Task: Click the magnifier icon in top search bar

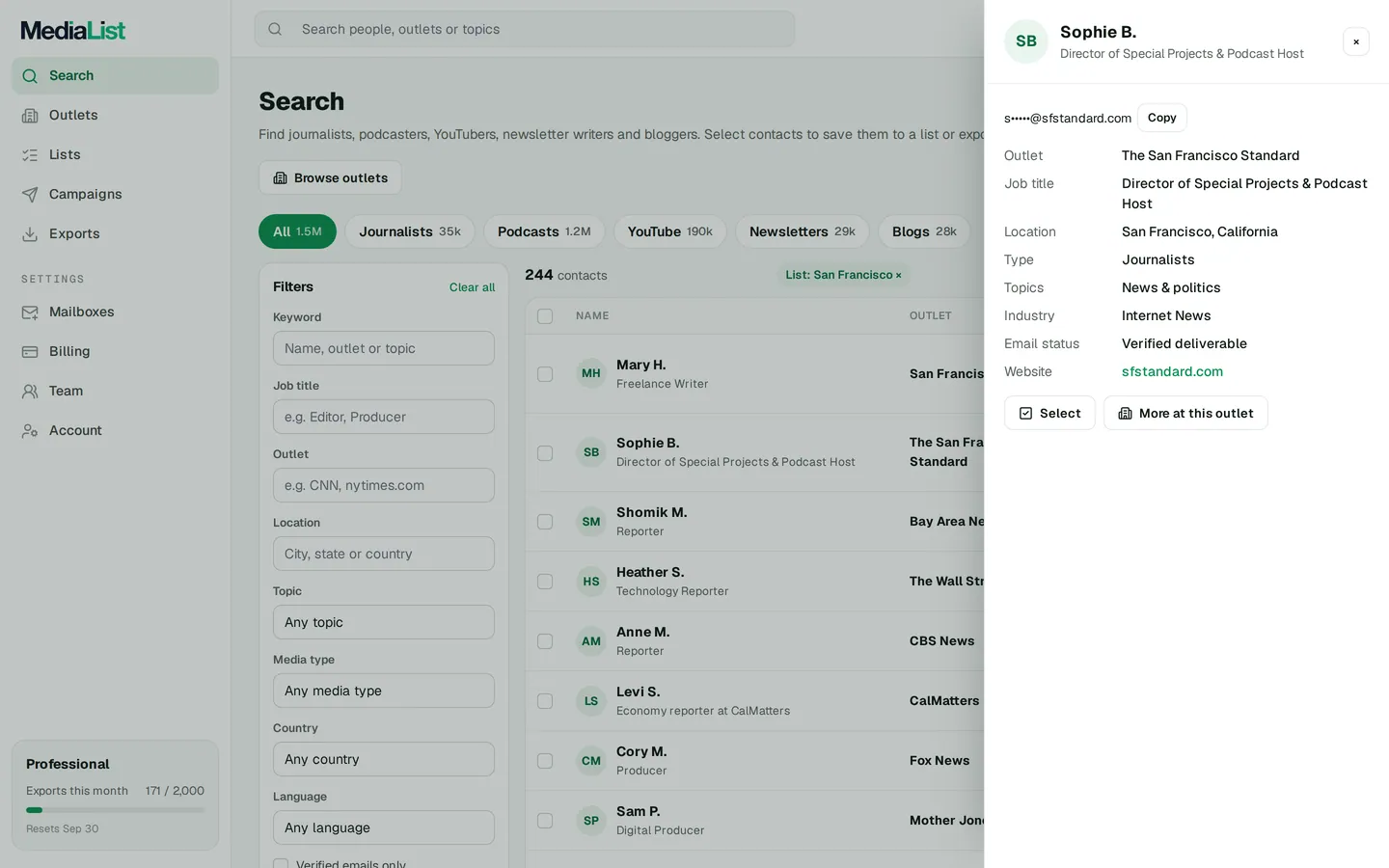Action: 275,29
